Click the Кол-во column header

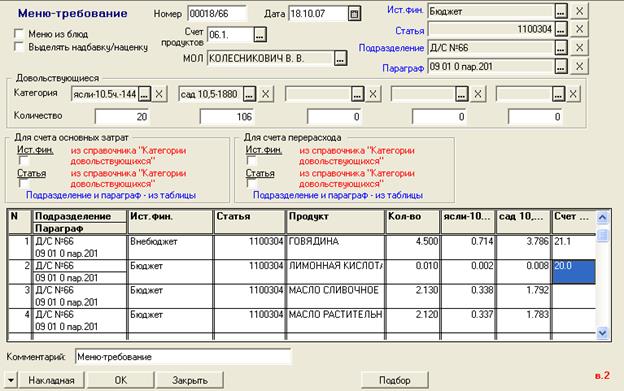click(x=413, y=222)
